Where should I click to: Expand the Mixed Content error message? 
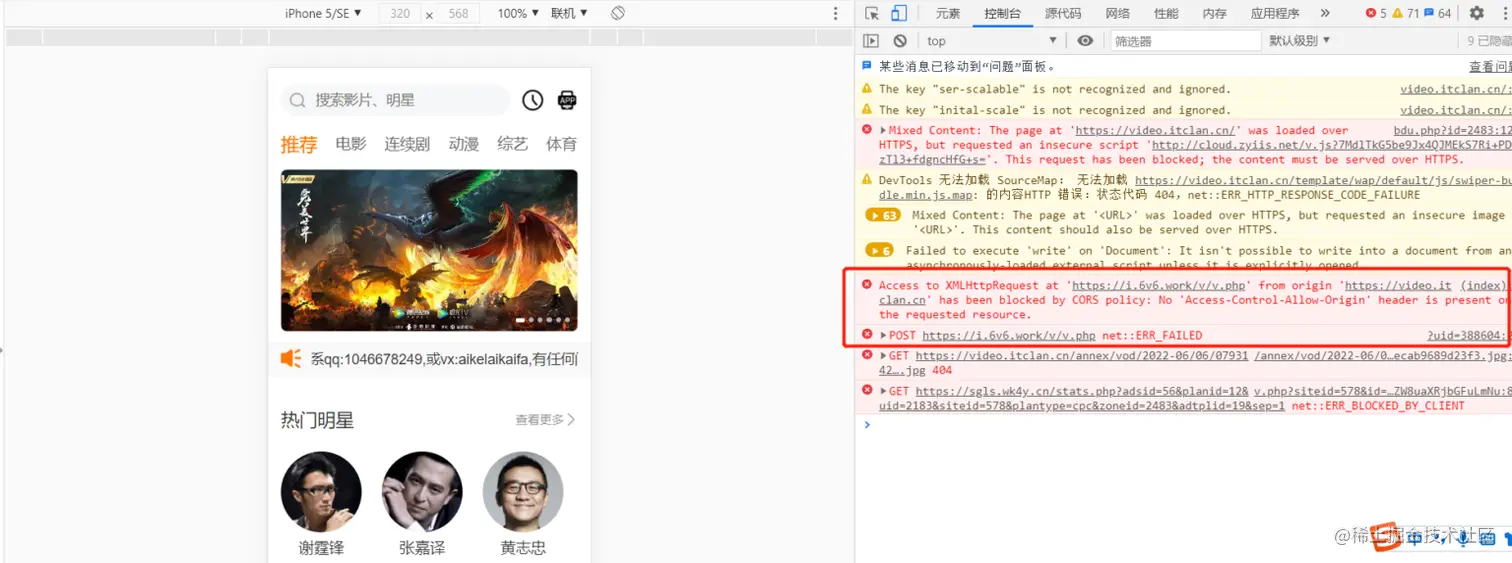coord(883,131)
